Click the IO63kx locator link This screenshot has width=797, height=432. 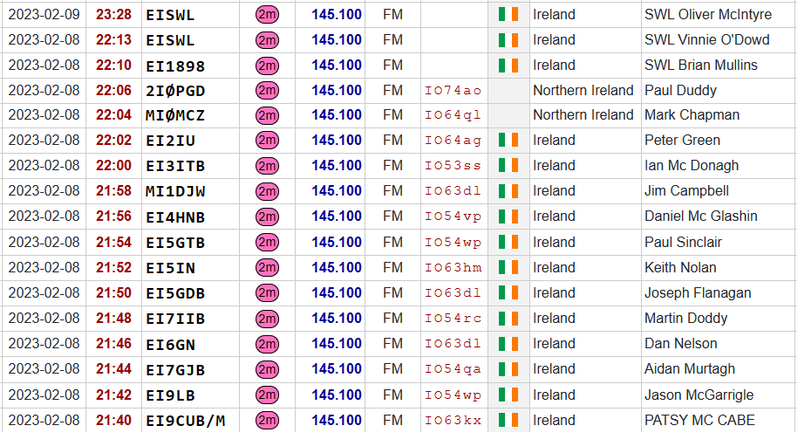453,420
